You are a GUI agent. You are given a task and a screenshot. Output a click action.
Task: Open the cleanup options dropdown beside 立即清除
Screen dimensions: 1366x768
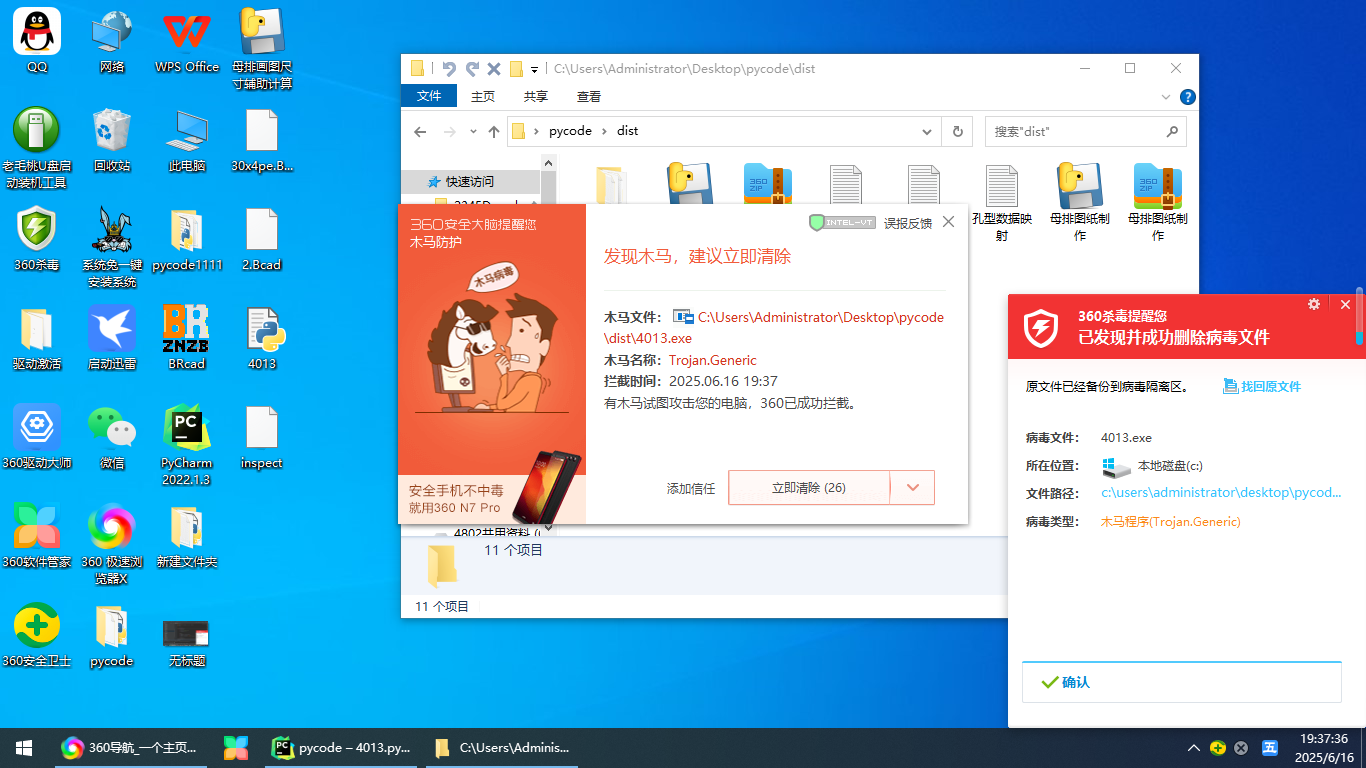click(x=911, y=487)
